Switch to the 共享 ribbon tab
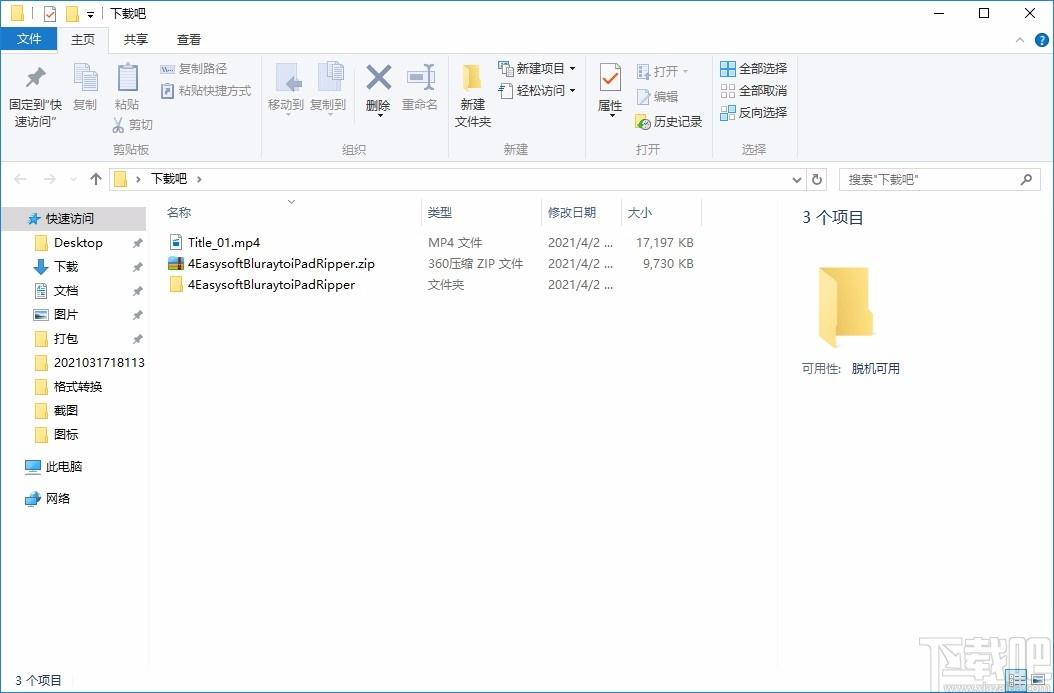 tap(136, 40)
